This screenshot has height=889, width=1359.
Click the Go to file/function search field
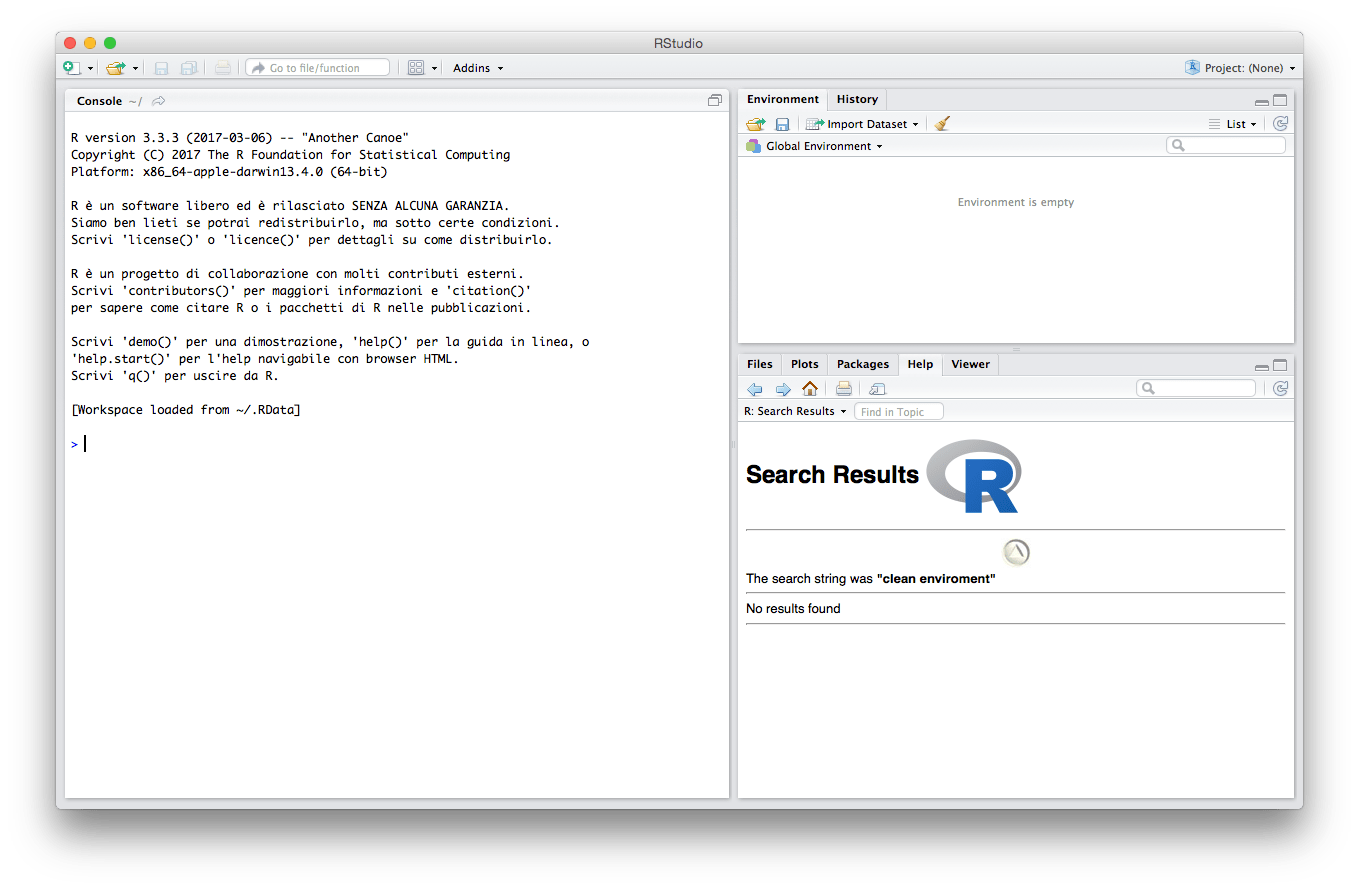click(x=317, y=67)
